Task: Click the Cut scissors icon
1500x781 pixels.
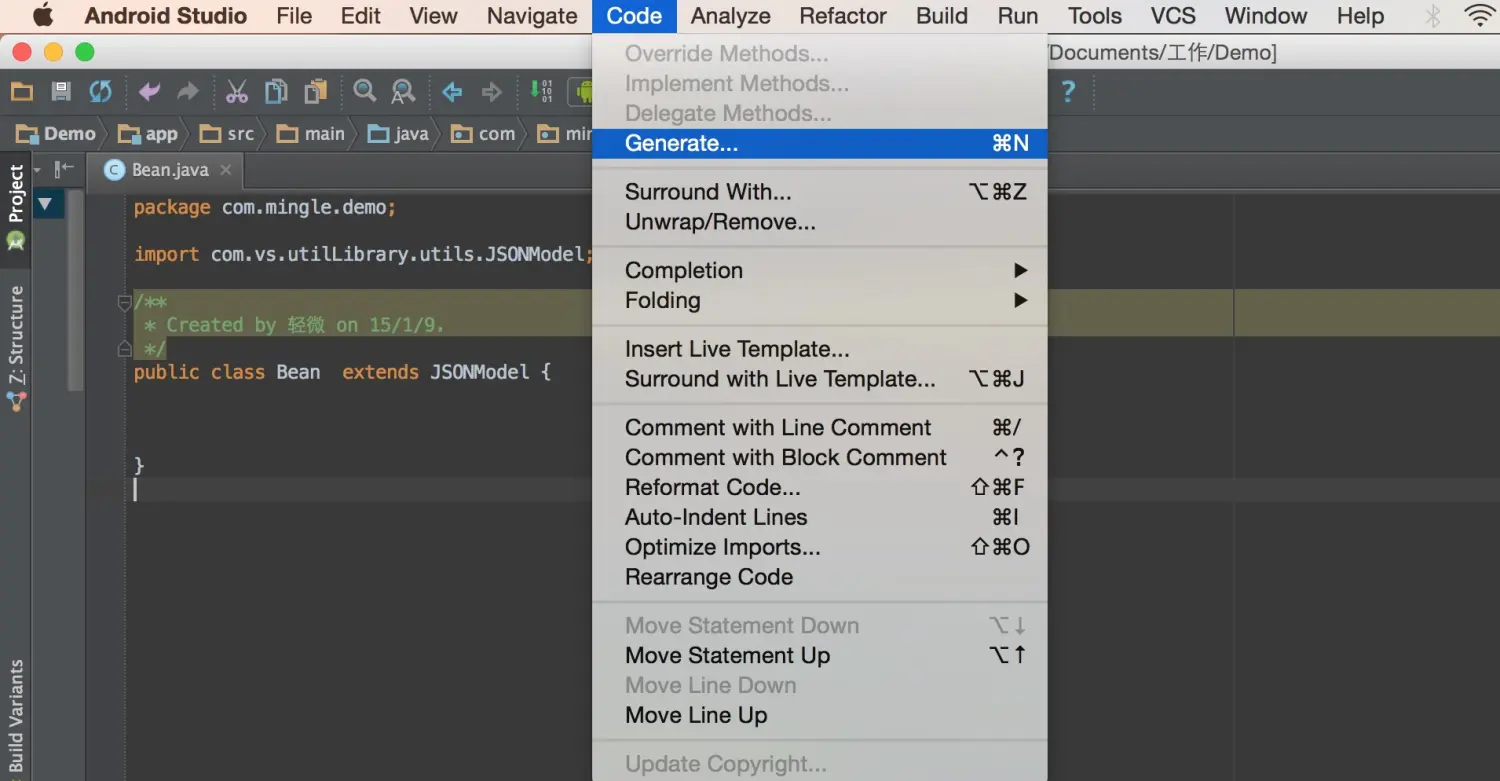Action: [x=237, y=92]
